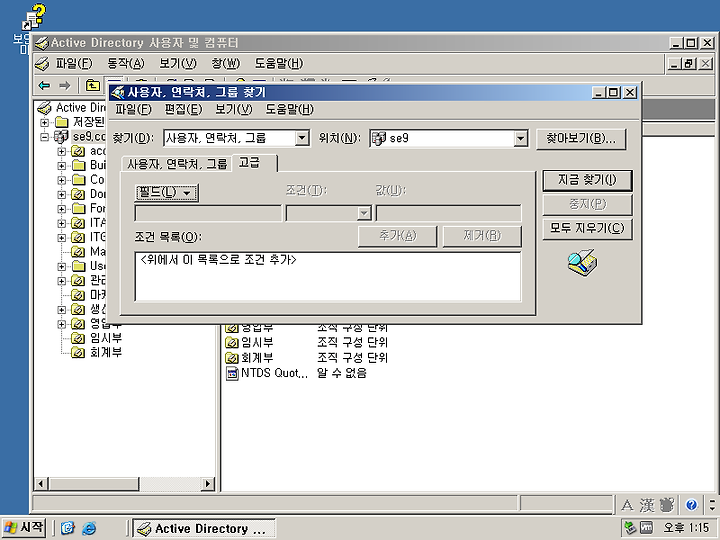Viewport: 720px width, 540px height.
Task: Click the Find dialog magnifier book icon
Action: pos(583,262)
